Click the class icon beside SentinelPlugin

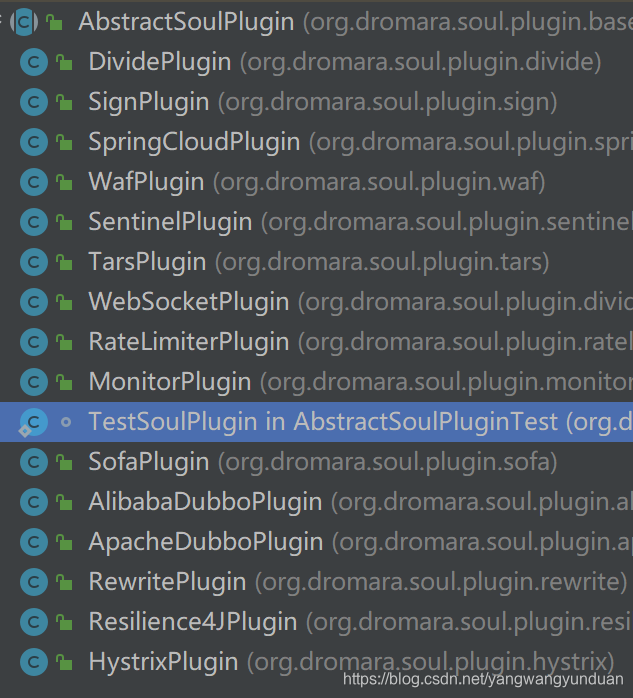pos(34,222)
